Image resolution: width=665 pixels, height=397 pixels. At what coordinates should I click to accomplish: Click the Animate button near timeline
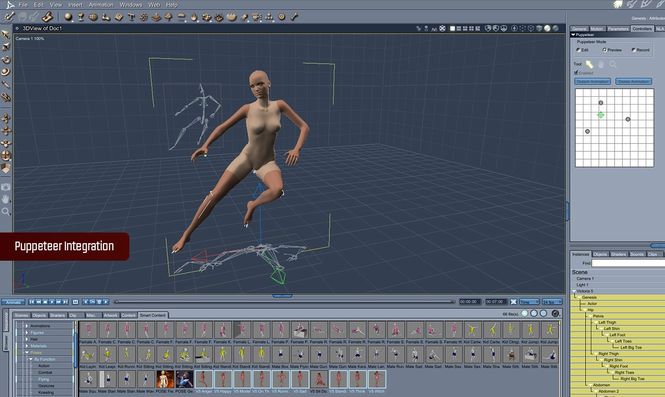click(x=13, y=302)
